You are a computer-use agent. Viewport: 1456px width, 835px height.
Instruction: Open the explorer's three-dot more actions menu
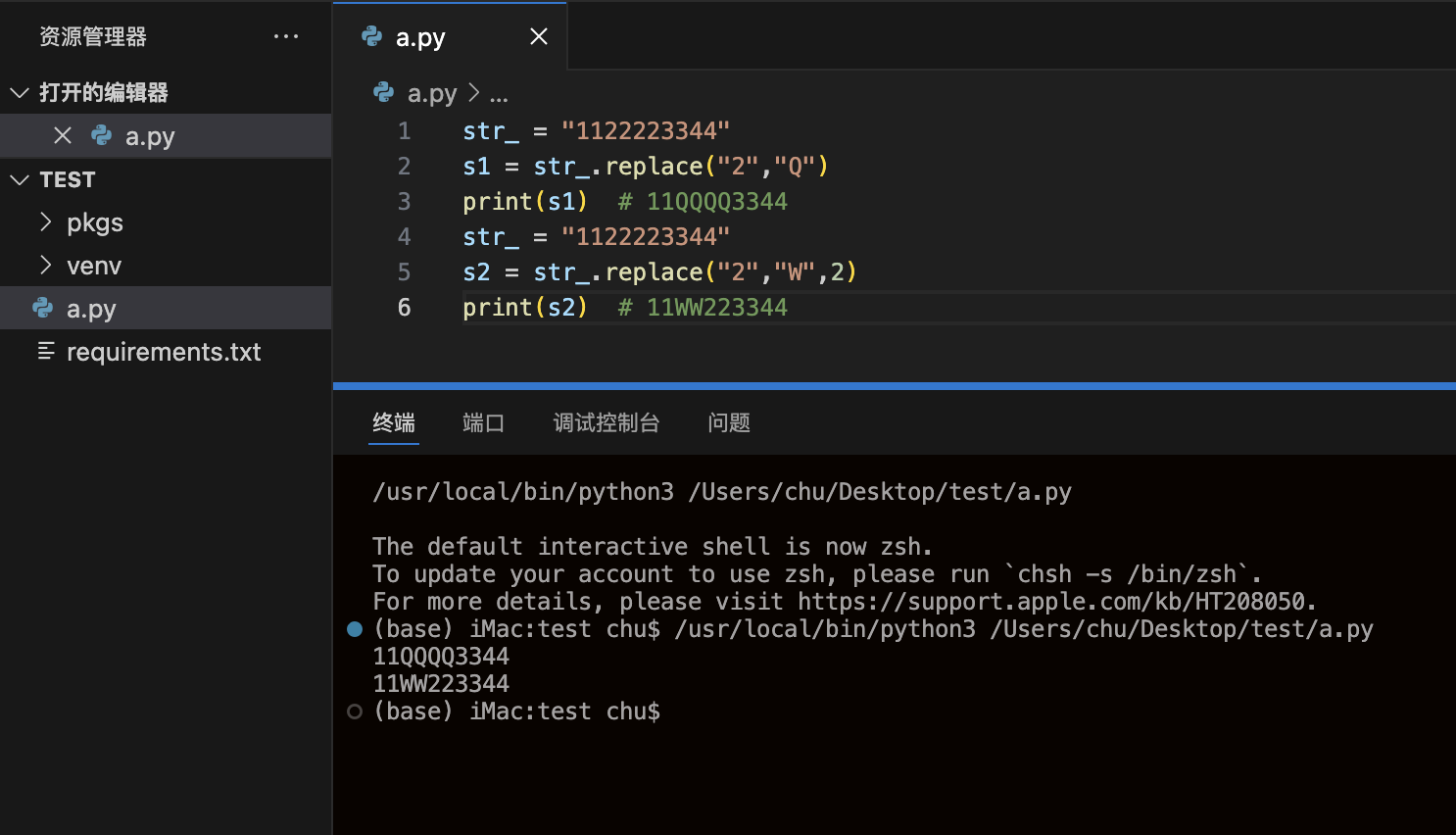tap(286, 37)
